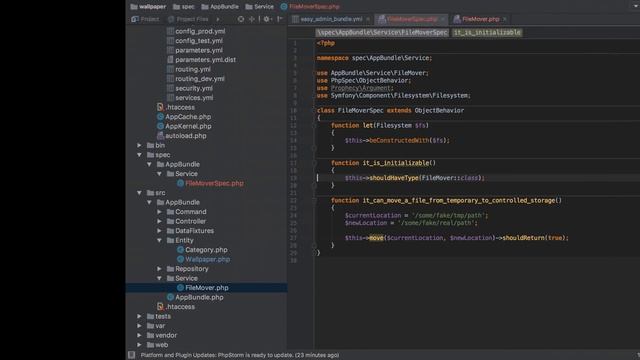Image resolution: width=640 pixels, height=360 pixels.
Task: Click the AppCache.php class icon
Action: click(160, 117)
